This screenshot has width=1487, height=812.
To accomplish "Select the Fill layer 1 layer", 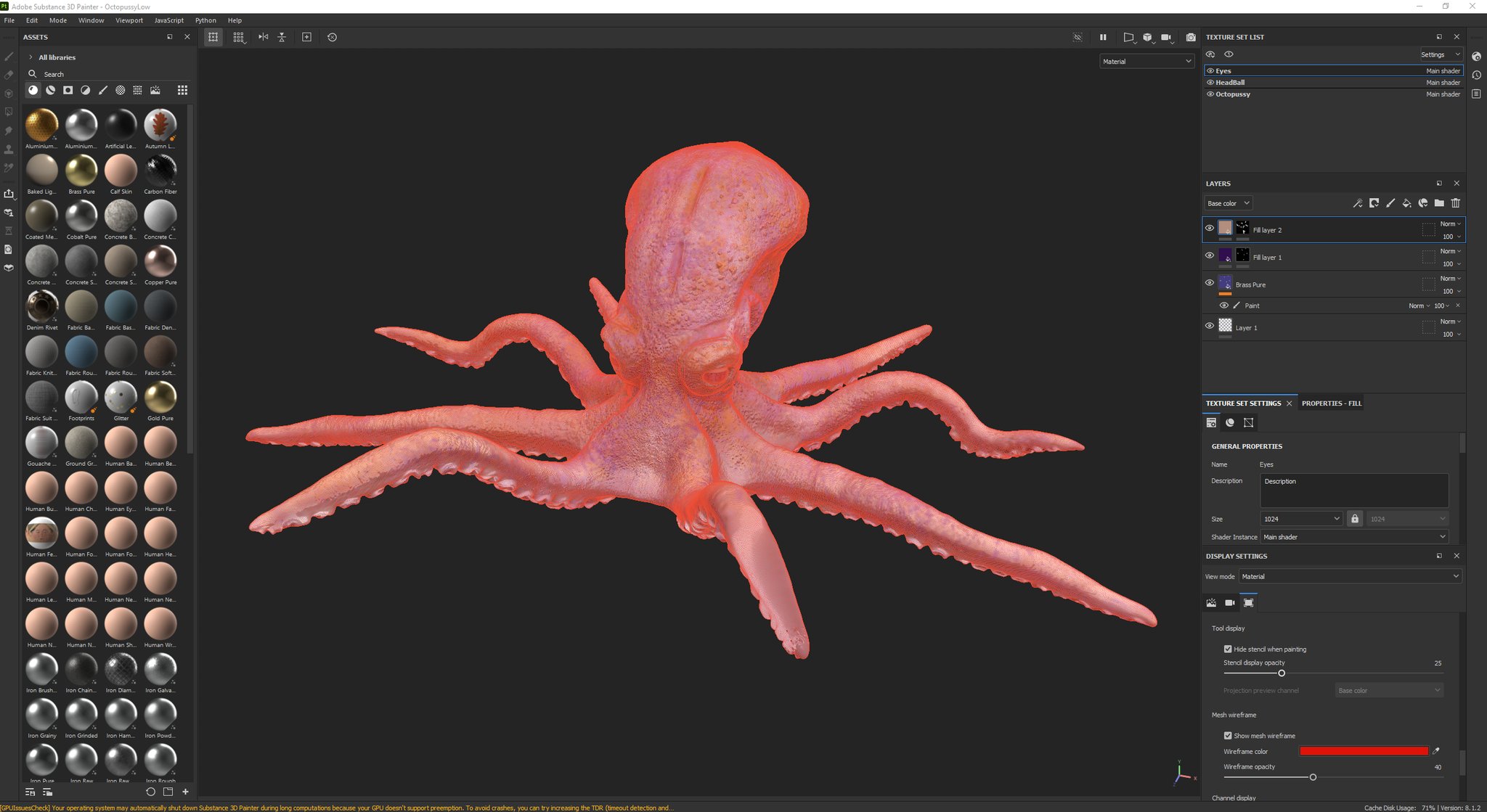I will click(1333, 258).
